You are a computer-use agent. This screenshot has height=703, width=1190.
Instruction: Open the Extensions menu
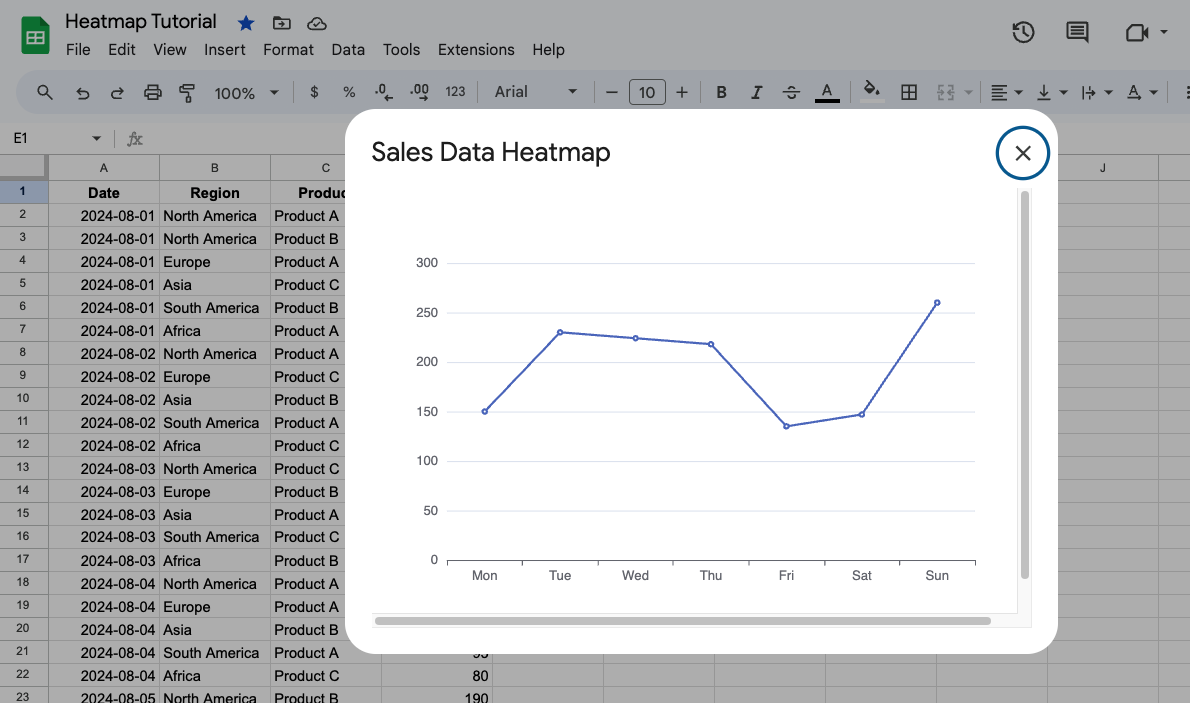[476, 49]
